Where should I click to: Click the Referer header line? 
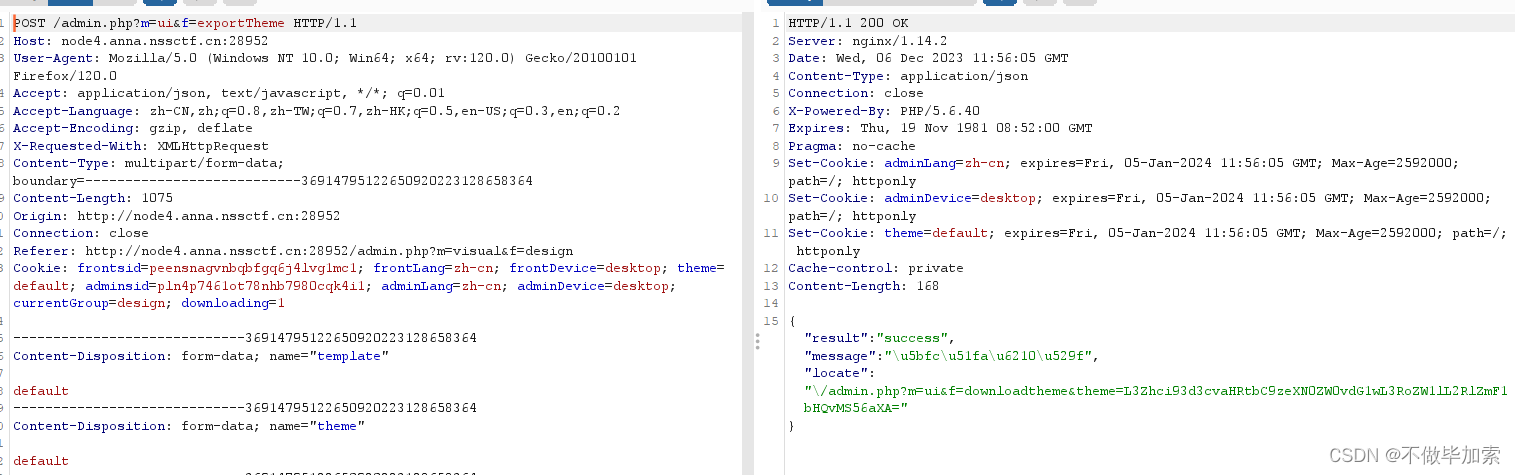[x=293, y=251]
